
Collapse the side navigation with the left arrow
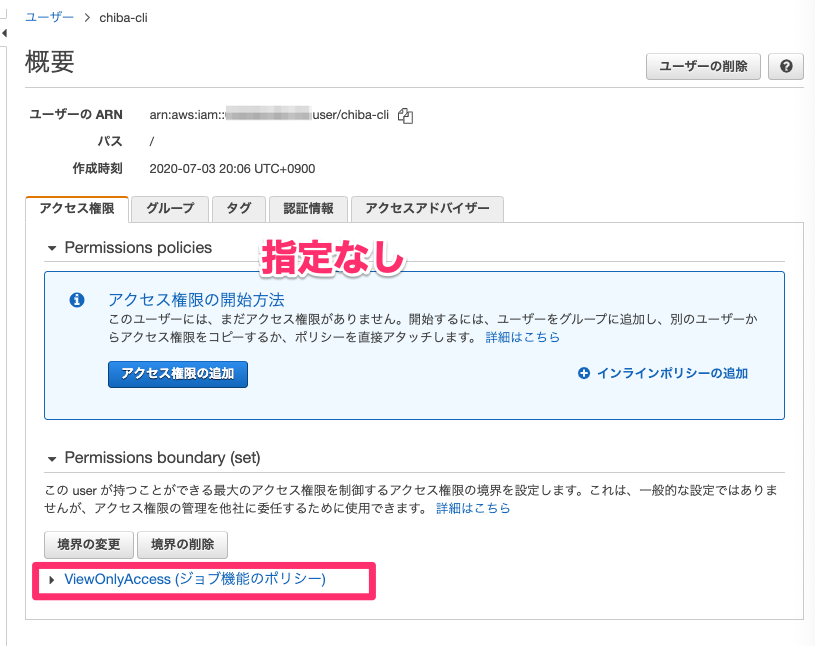4,33
